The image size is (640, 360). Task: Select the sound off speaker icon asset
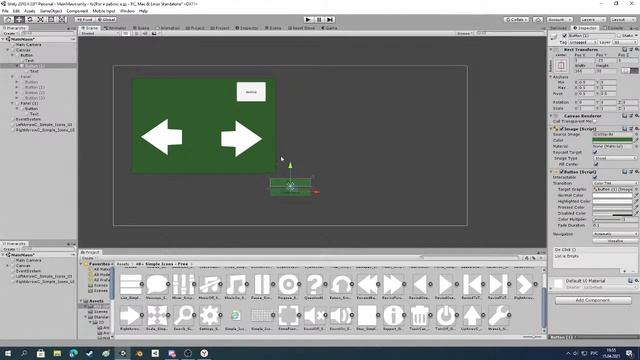[x=314, y=315]
